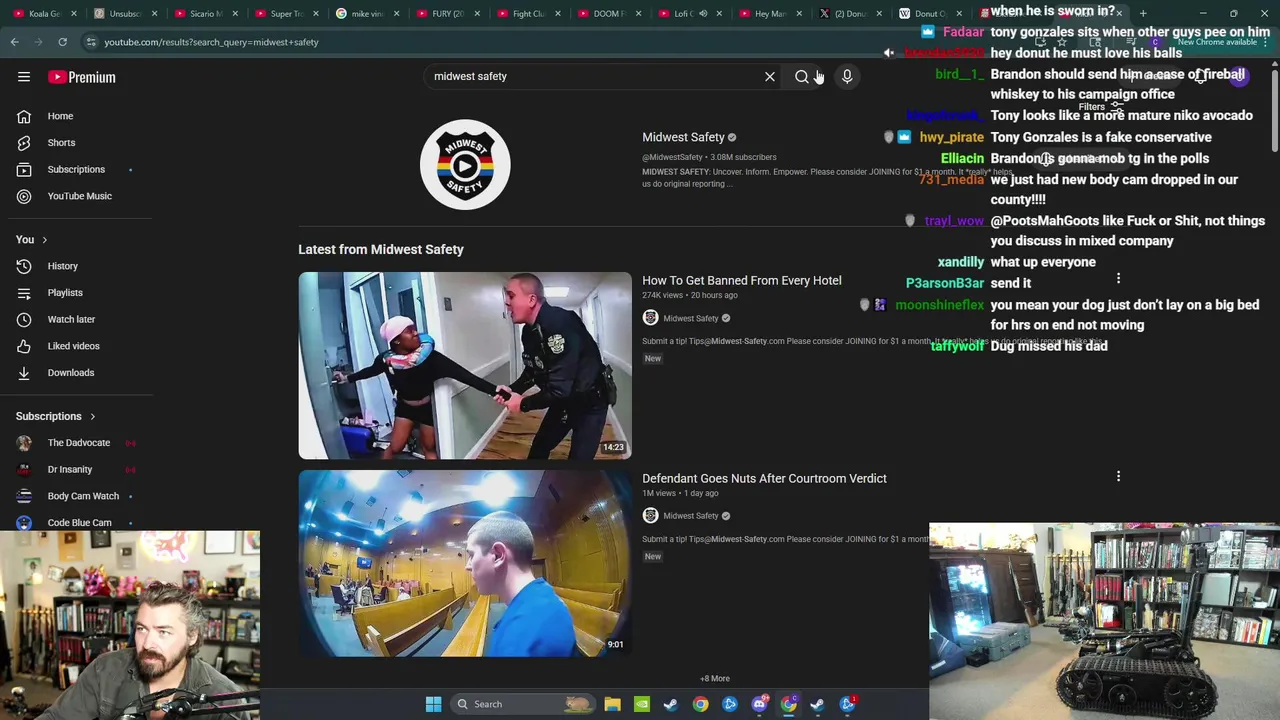Expand the You section chevron
This screenshot has height=720, width=1280.
tap(44, 240)
